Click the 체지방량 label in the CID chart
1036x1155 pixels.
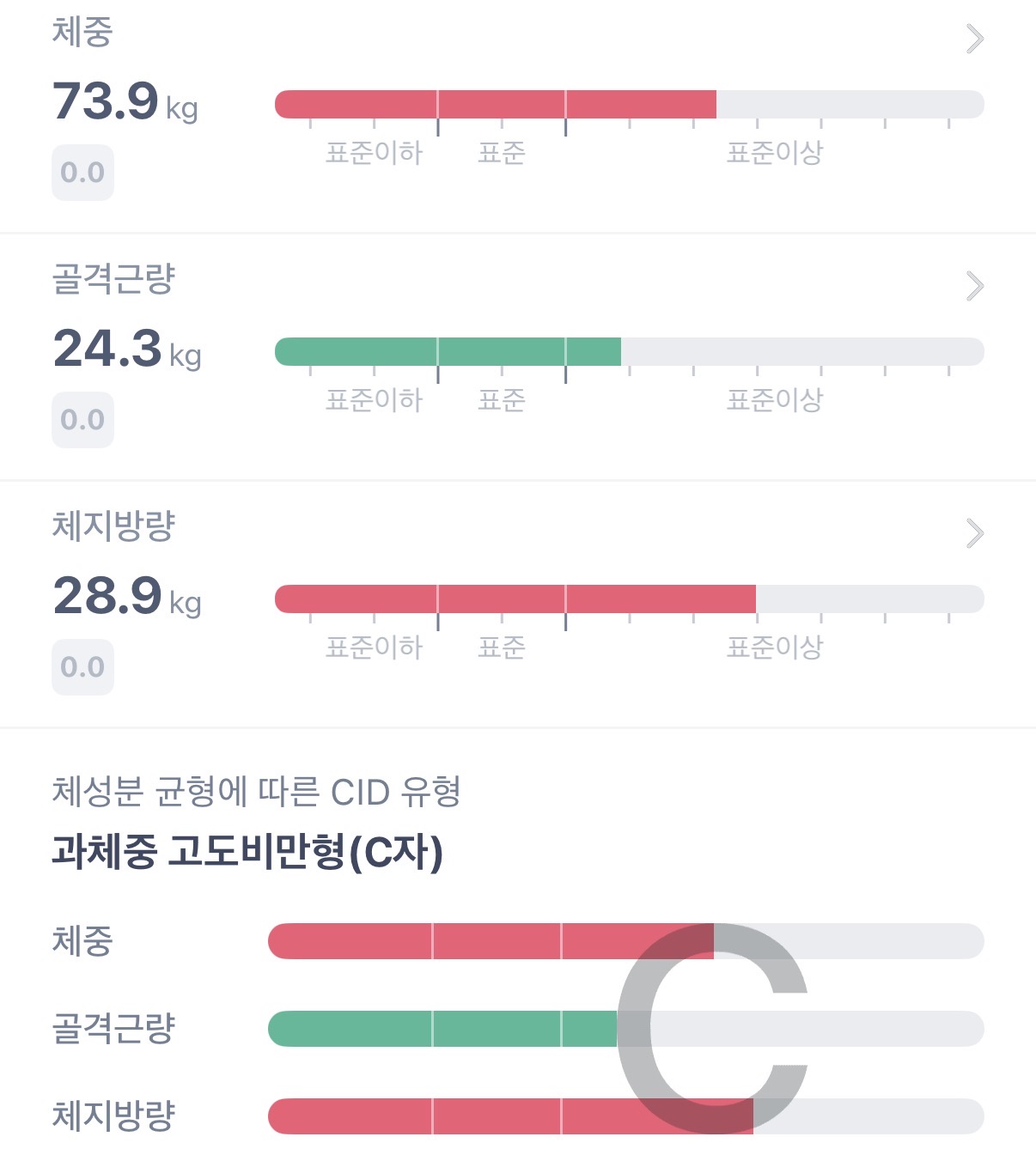point(113,1115)
